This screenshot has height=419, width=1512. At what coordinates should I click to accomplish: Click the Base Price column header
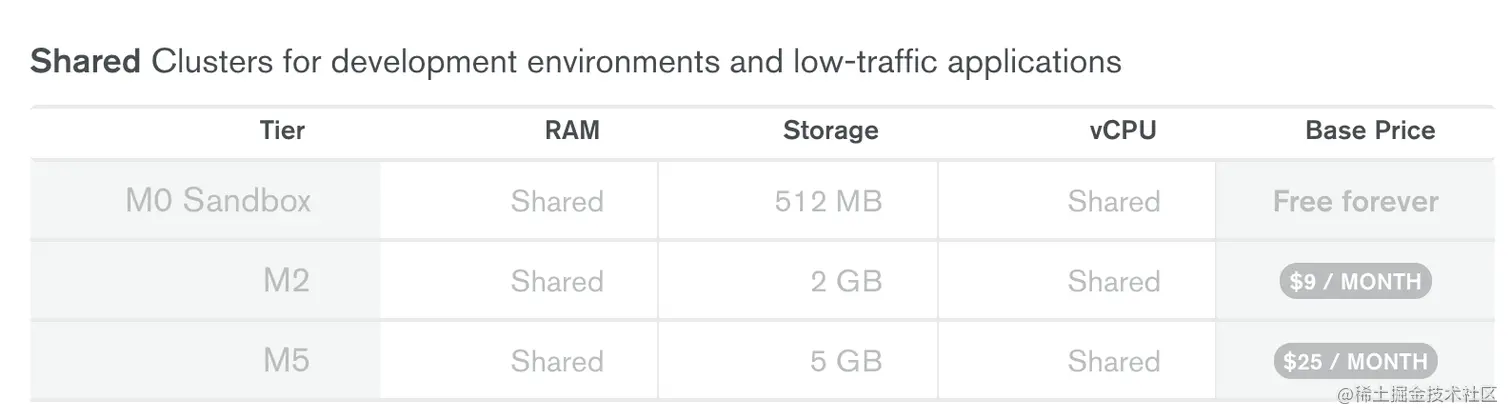coord(1370,130)
